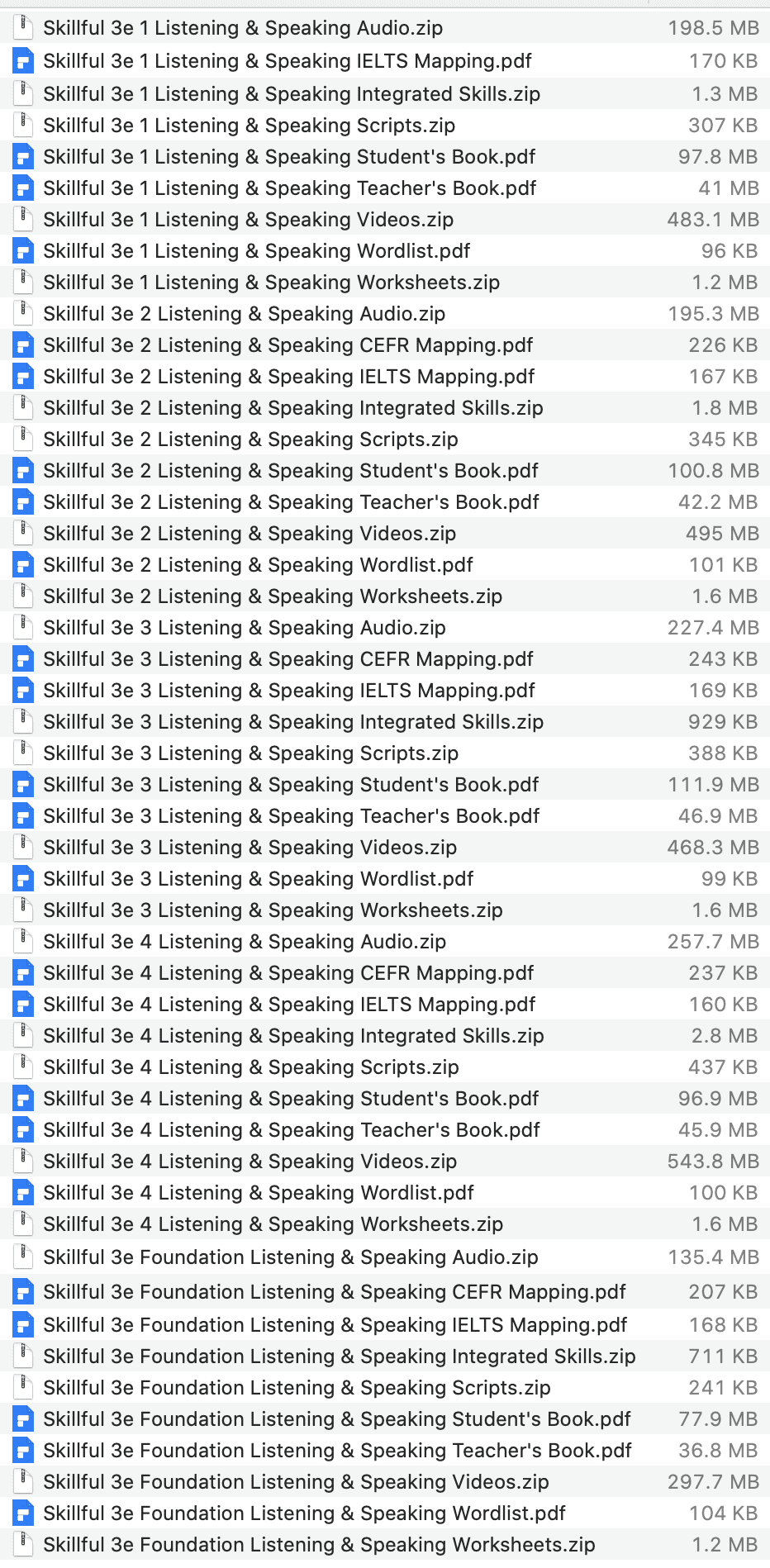The height and width of the screenshot is (1568, 770).
Task: Click the 297.7 MB size value
Action: (713, 1482)
